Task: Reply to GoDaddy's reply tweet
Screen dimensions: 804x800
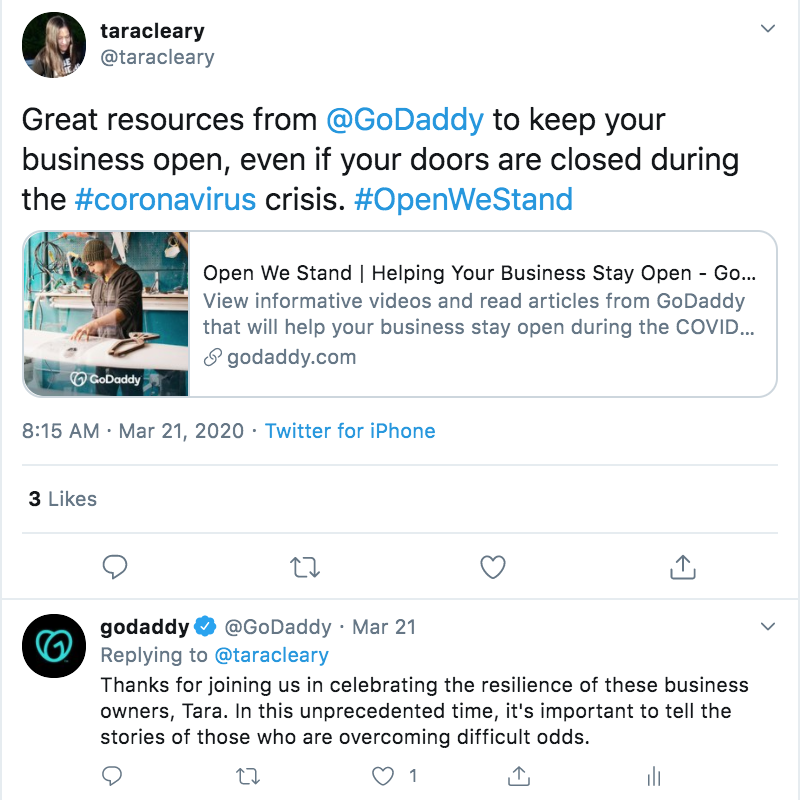Action: [113, 775]
